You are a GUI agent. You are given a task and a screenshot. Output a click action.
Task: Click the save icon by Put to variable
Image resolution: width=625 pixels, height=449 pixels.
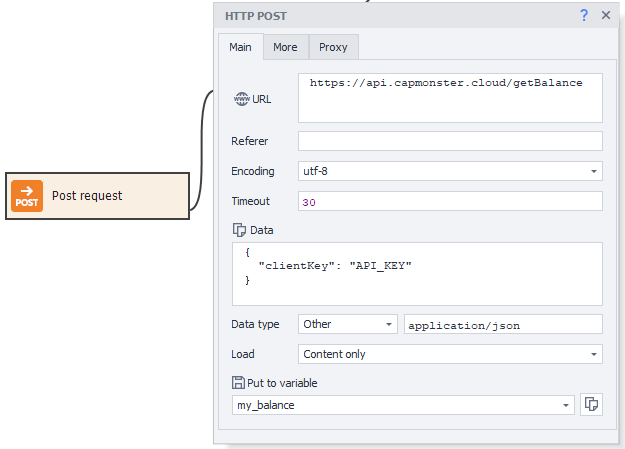point(238,382)
